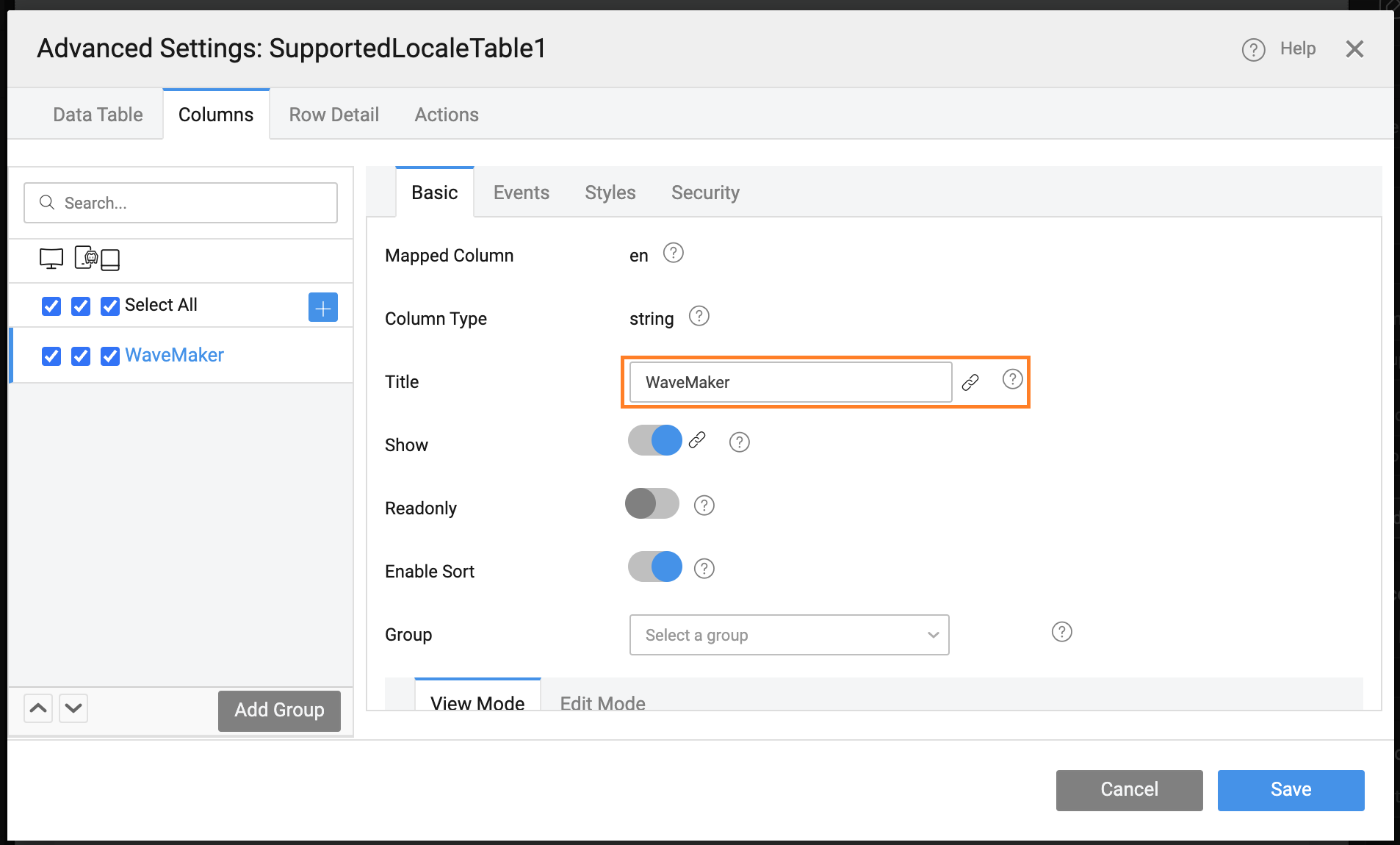Click the Save button
This screenshot has height=845, width=1400.
pos(1290,790)
